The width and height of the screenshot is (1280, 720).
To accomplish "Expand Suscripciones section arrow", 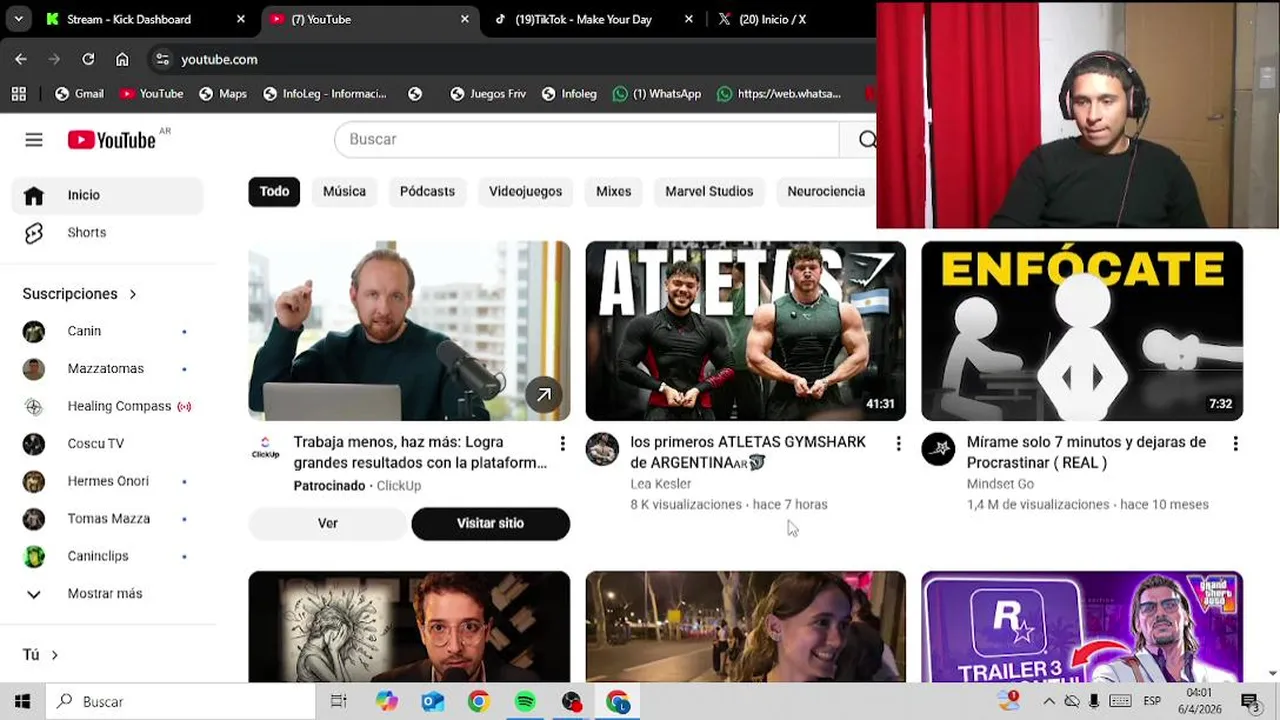I will [x=133, y=294].
